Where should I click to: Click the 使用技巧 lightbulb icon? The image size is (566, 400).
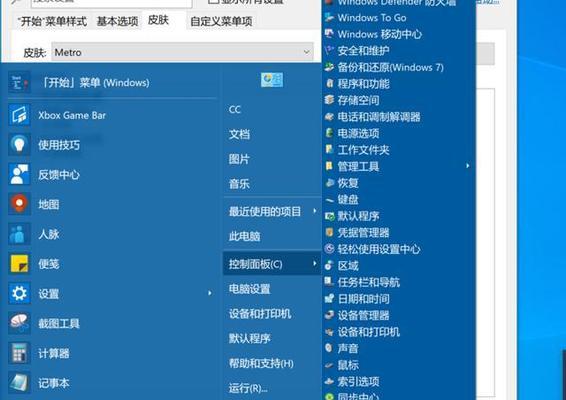19,145
